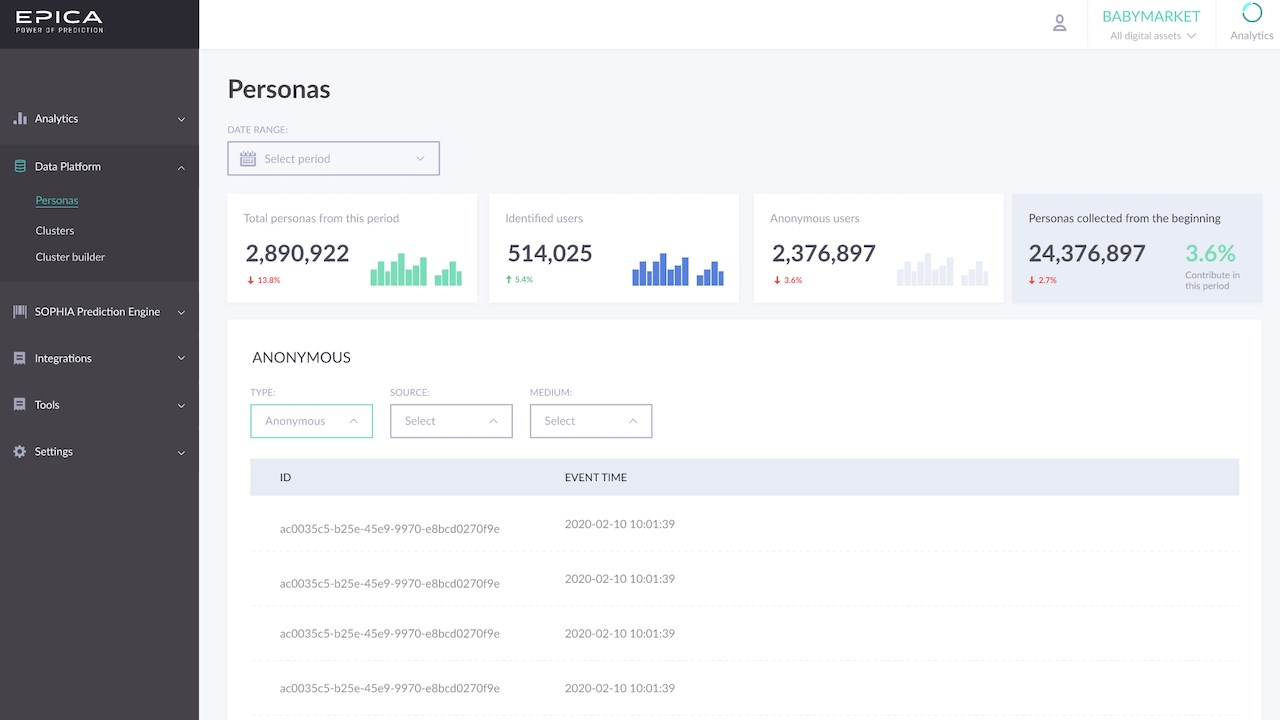Click the 13.8% decrease indicator
Viewport: 1280px width, 720px height.
264,280
